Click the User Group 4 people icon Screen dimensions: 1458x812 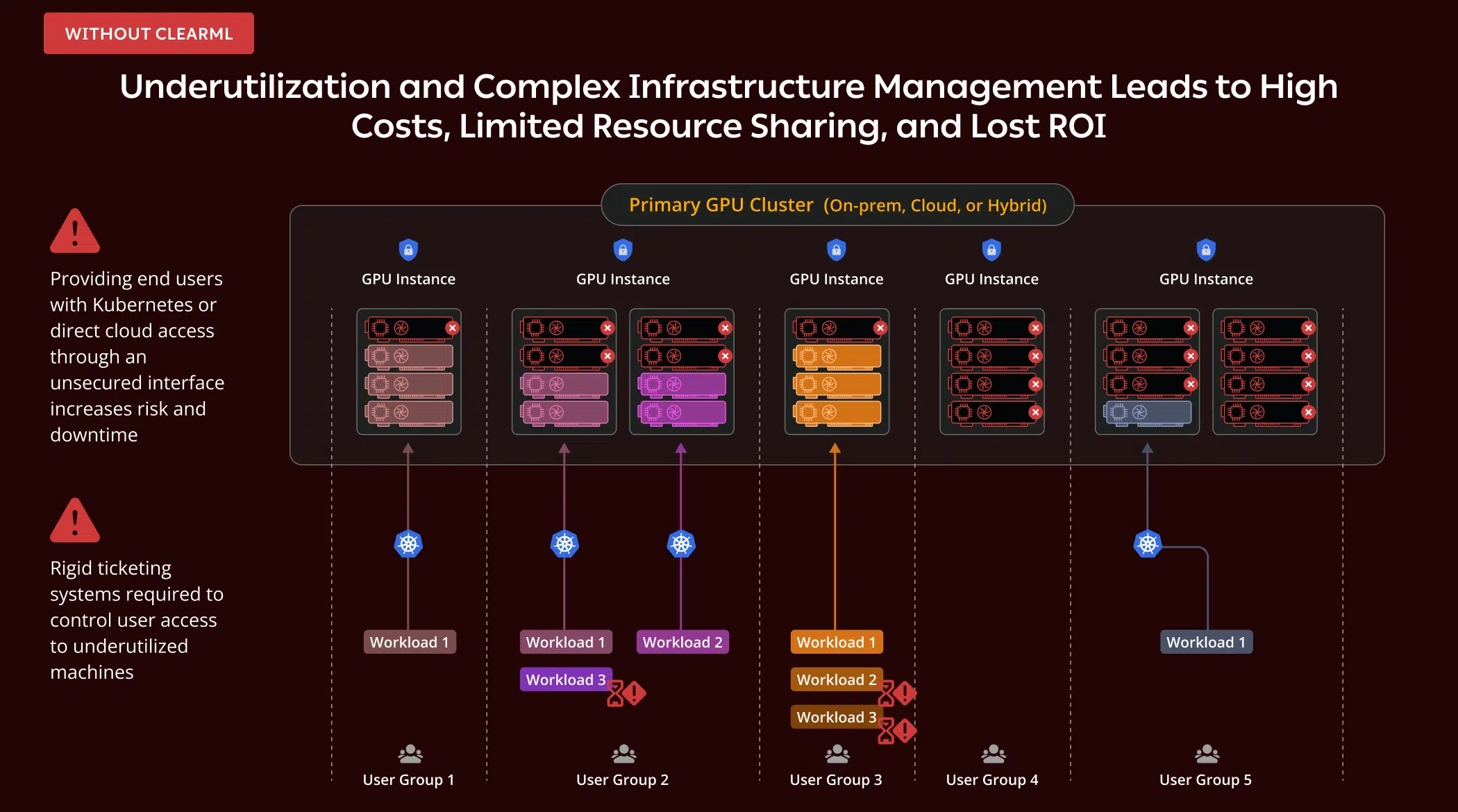tap(993, 754)
